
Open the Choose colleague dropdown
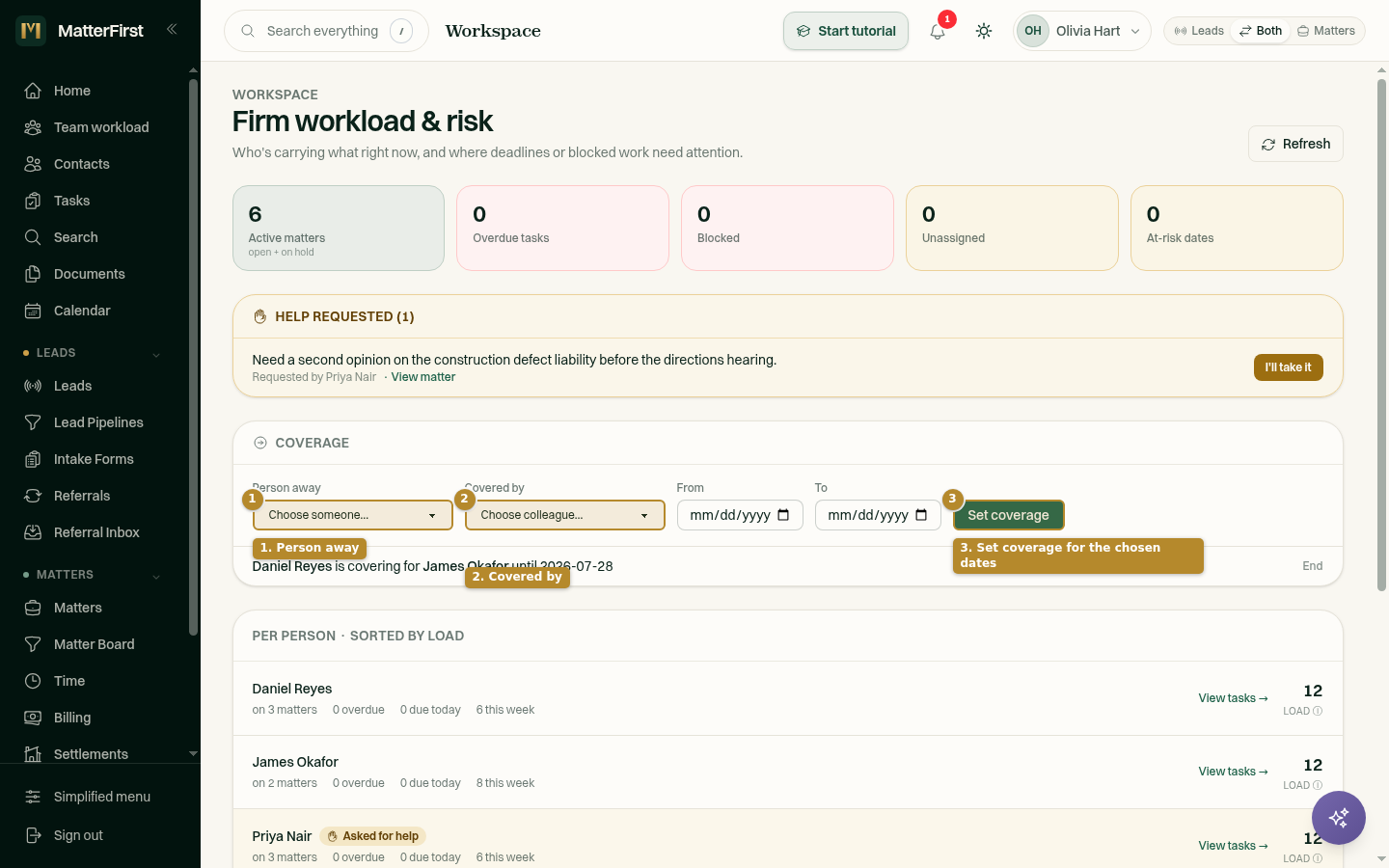(x=565, y=515)
